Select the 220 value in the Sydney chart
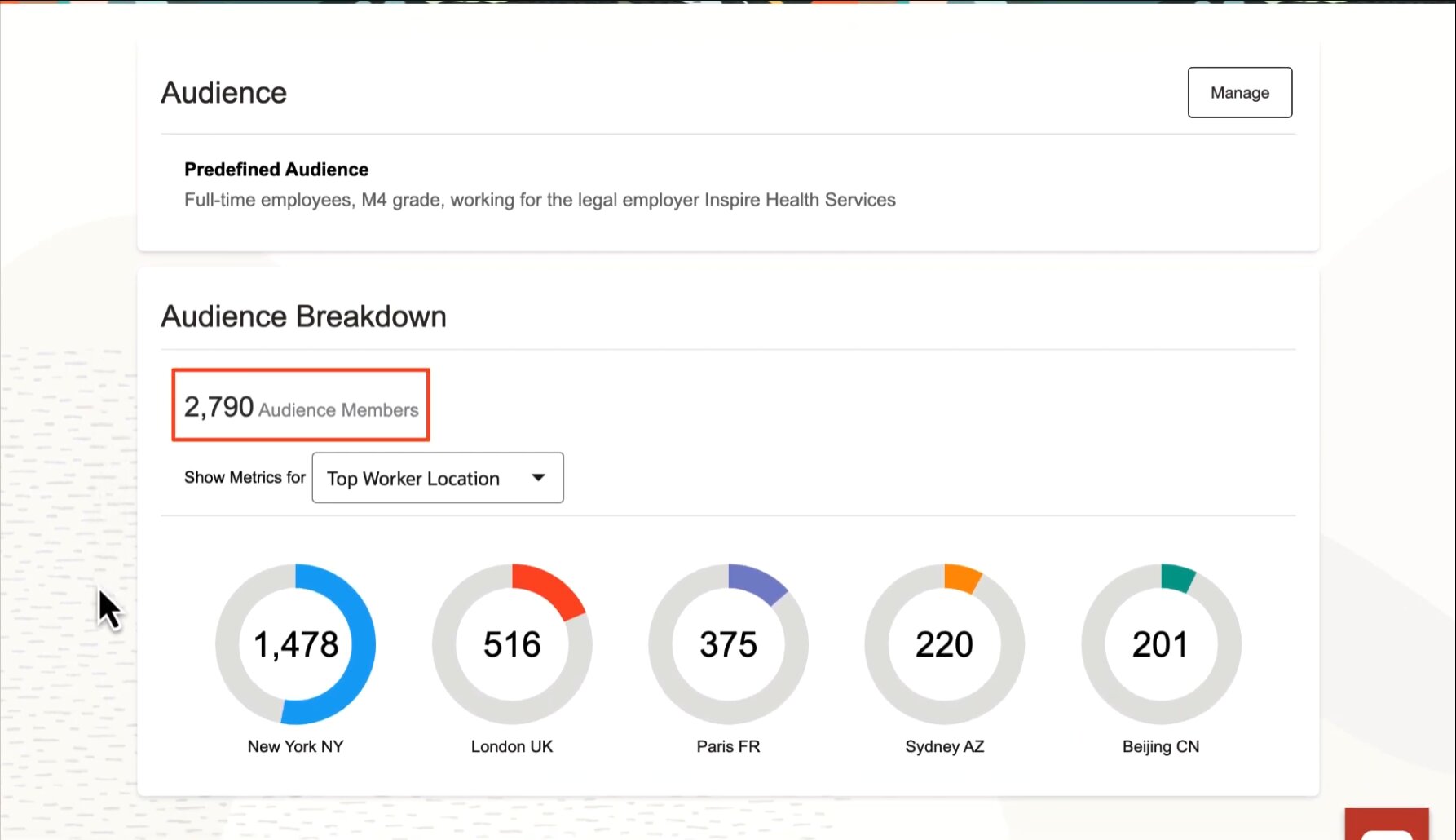 click(944, 644)
